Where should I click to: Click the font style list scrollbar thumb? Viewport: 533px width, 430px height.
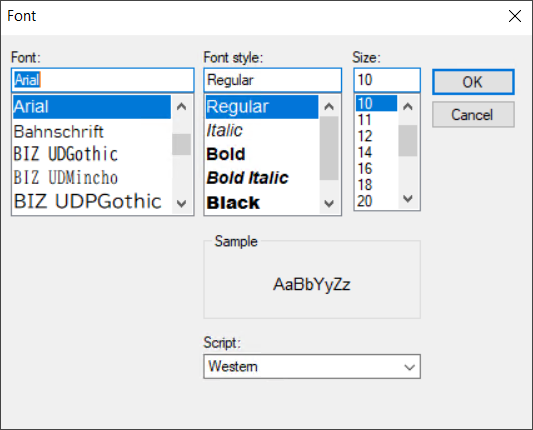tap(329, 148)
